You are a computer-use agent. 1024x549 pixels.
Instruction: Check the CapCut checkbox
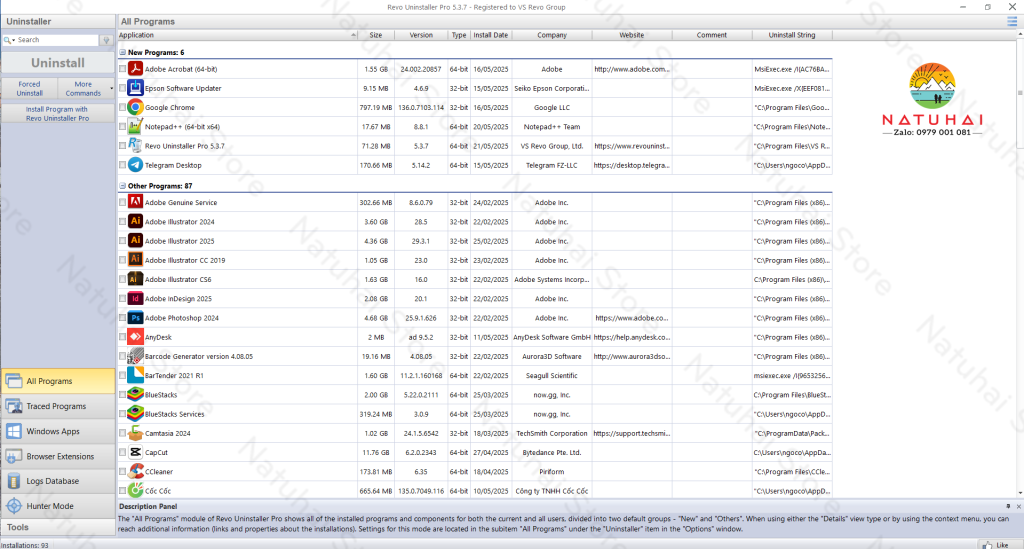(123, 452)
